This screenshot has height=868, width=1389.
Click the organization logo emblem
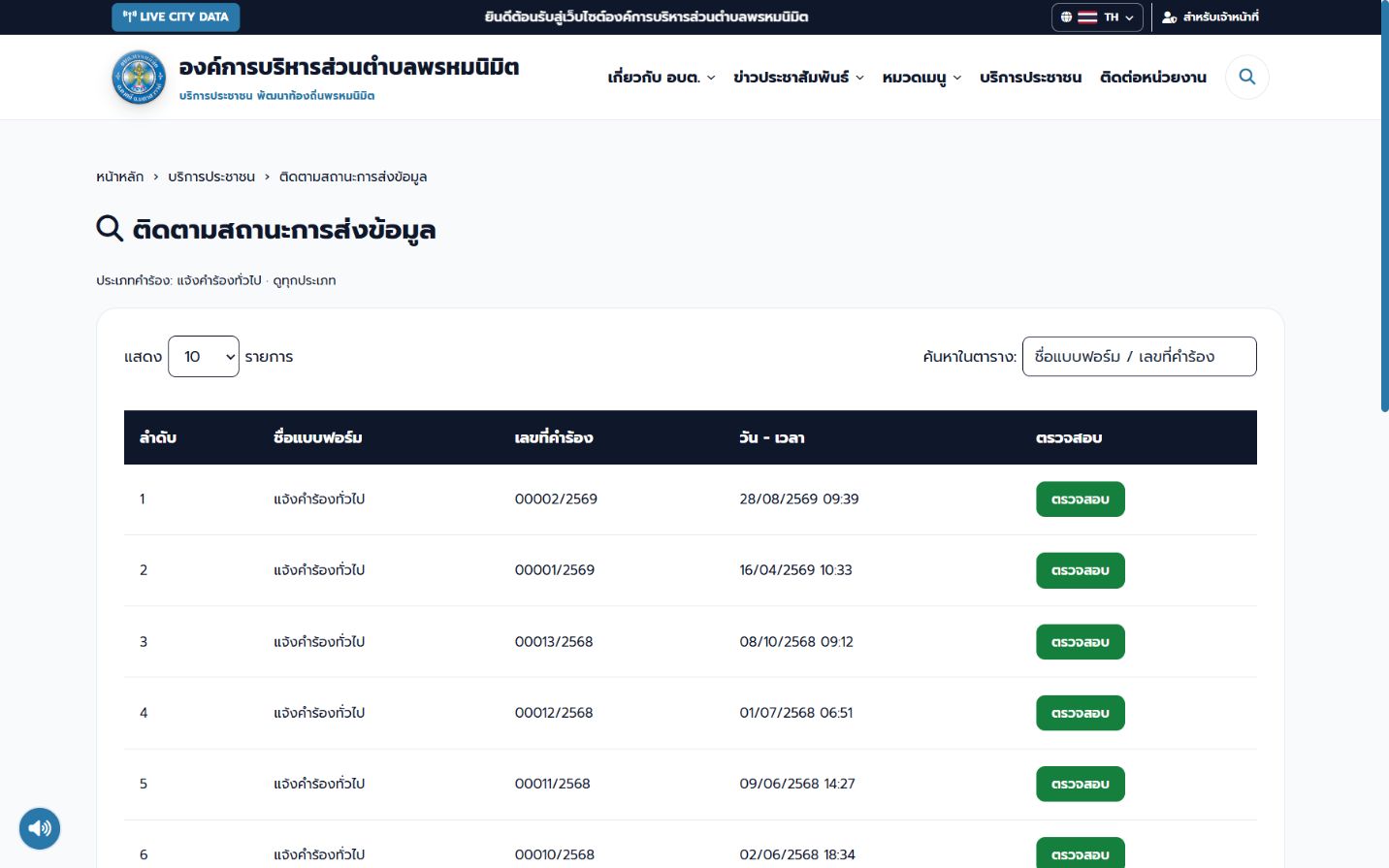click(x=140, y=77)
